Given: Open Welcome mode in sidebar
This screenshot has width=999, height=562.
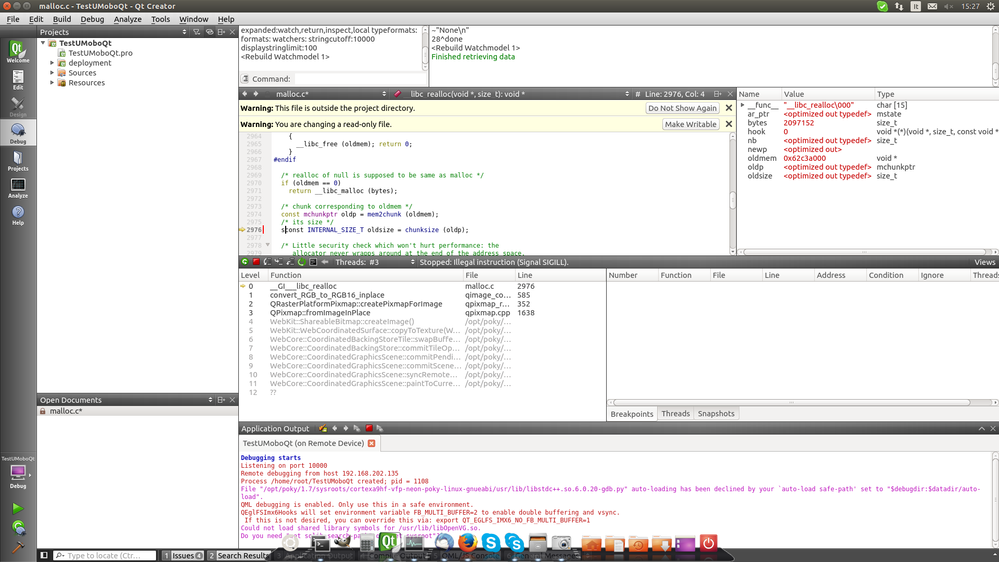Looking at the screenshot, I should click(x=18, y=52).
